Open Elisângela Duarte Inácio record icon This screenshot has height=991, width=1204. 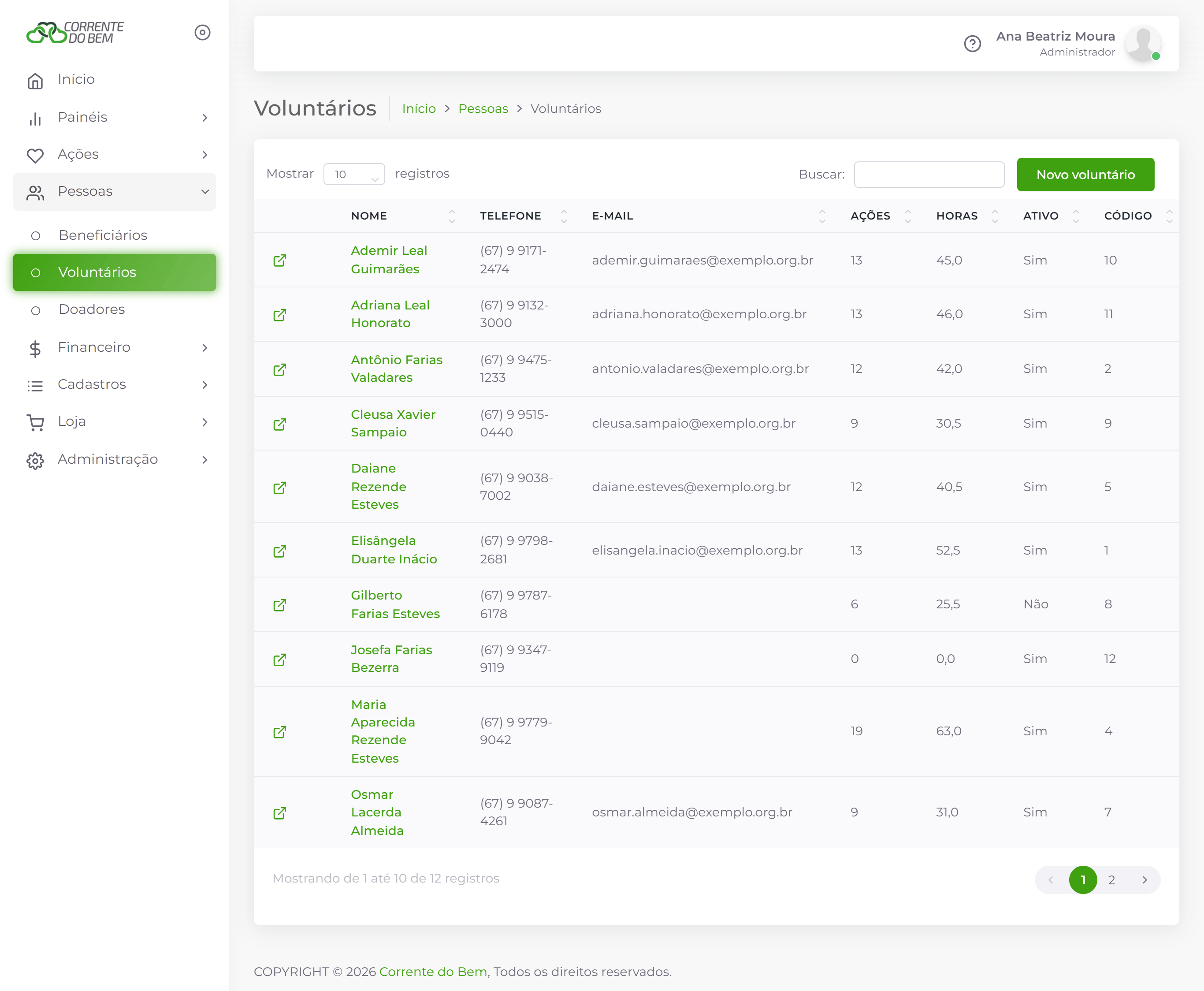tap(279, 551)
